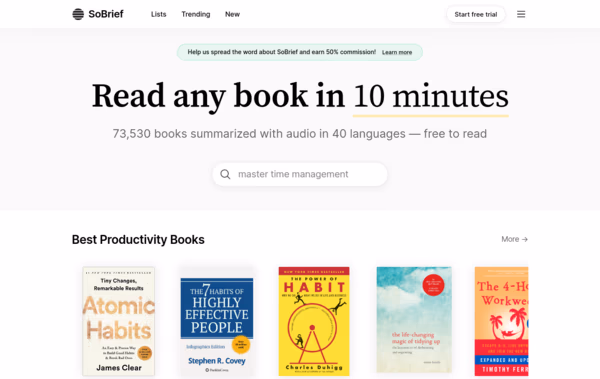Click the Help us spread the word banner text
600x379 pixels.
[282, 52]
